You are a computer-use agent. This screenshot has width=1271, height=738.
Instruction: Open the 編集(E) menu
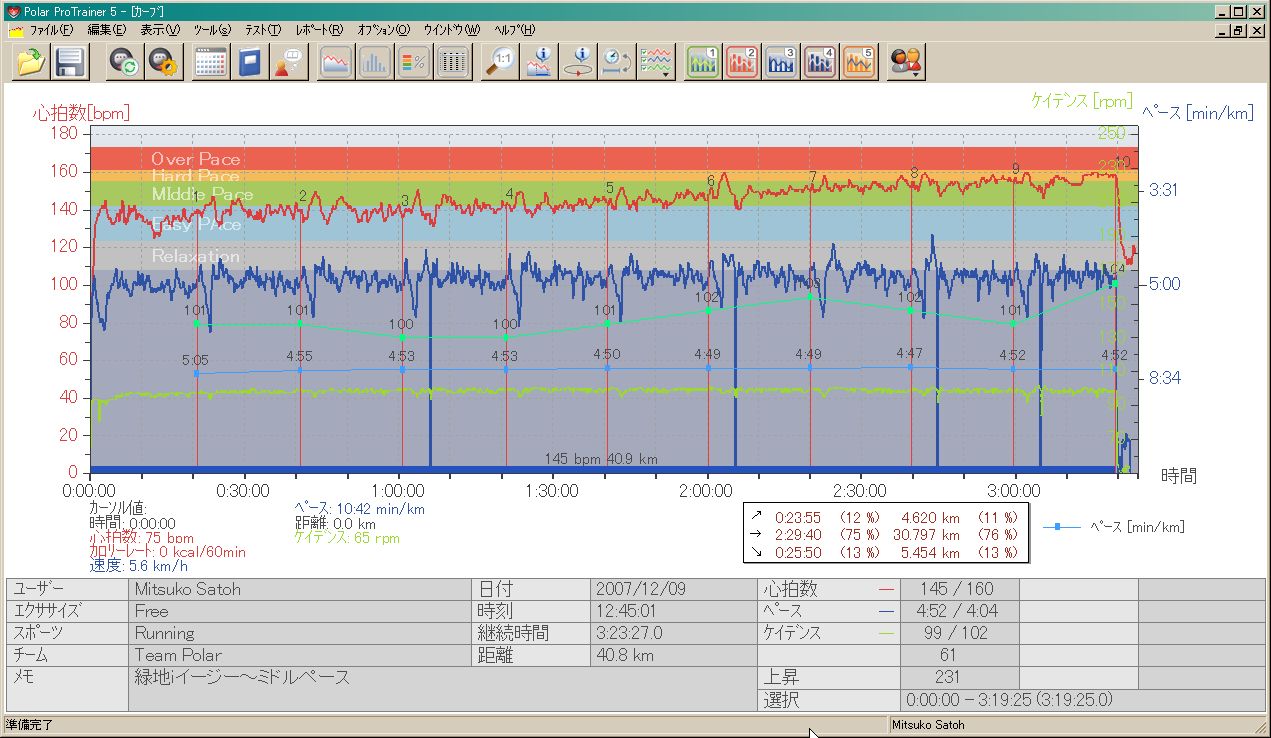tap(107, 30)
